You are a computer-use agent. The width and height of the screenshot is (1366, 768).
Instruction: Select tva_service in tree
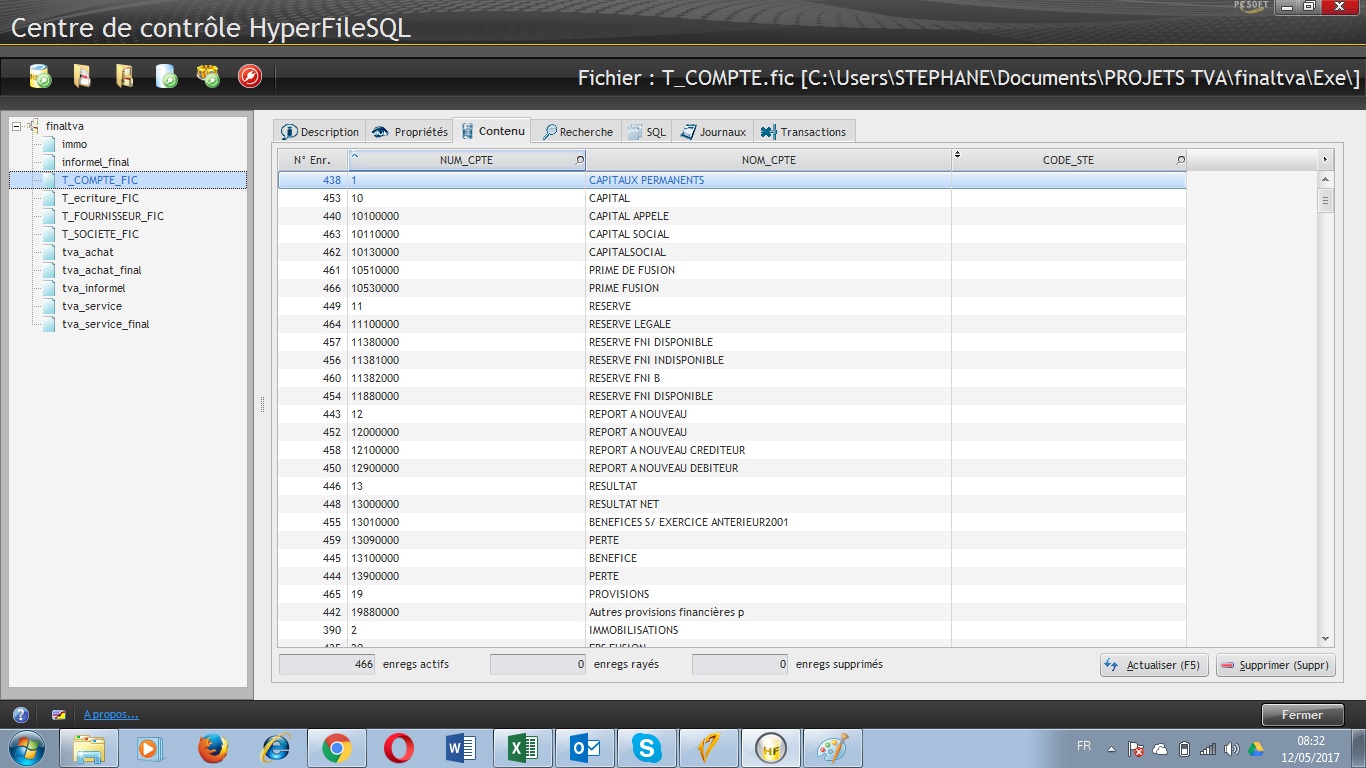click(91, 306)
